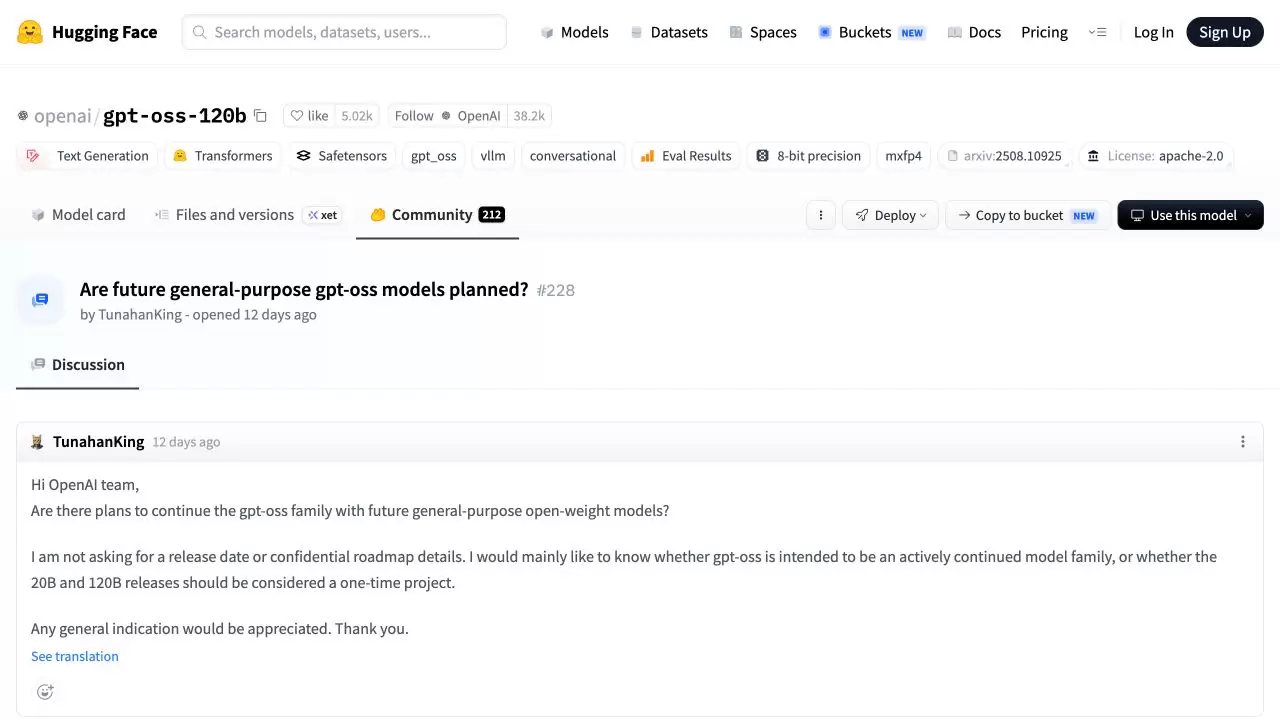Viewport: 1280px width, 720px height.
Task: Select the gpt_oss tag
Action: tap(434, 156)
